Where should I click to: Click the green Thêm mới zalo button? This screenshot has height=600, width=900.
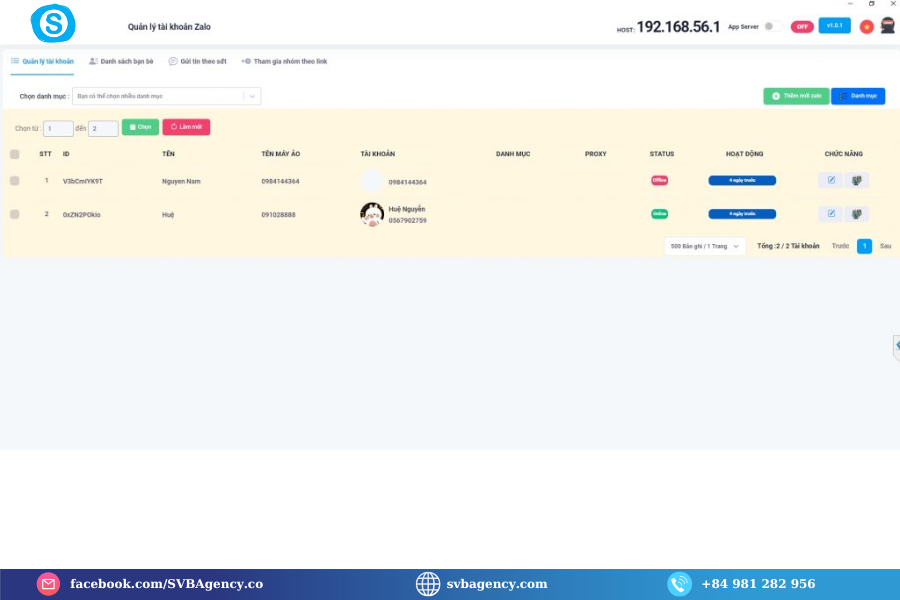(x=796, y=96)
